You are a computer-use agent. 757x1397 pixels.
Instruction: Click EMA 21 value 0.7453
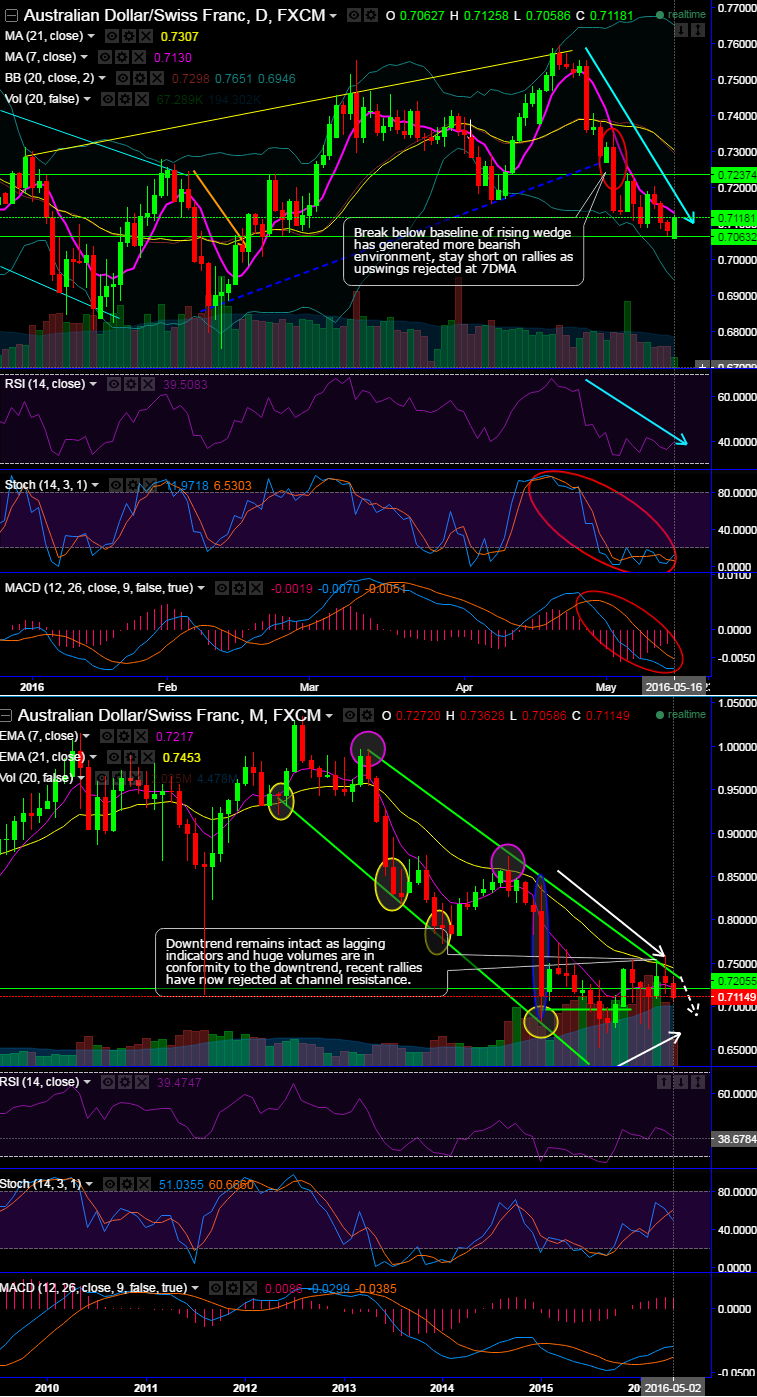coord(181,757)
